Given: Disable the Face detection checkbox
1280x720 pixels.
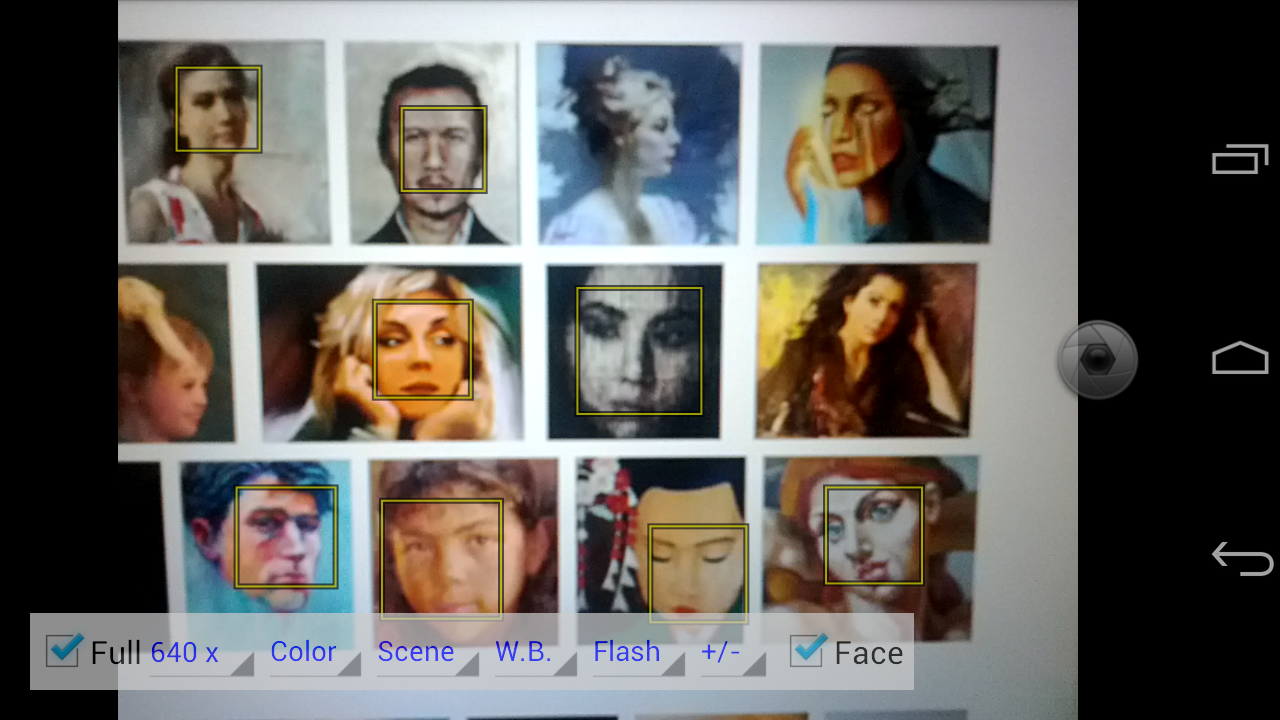Looking at the screenshot, I should [807, 651].
